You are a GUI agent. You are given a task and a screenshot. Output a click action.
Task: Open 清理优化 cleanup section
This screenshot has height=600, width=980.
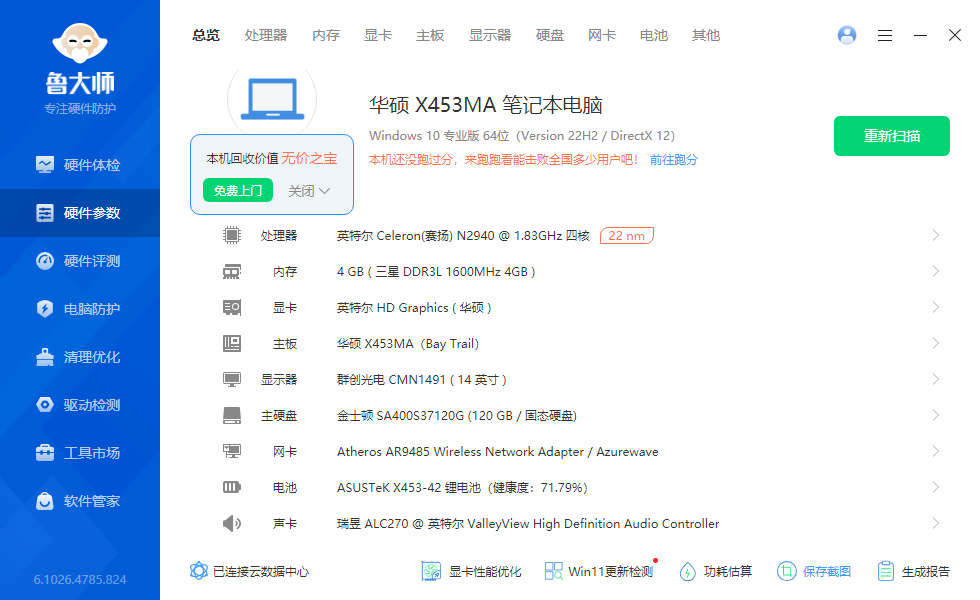(x=80, y=357)
